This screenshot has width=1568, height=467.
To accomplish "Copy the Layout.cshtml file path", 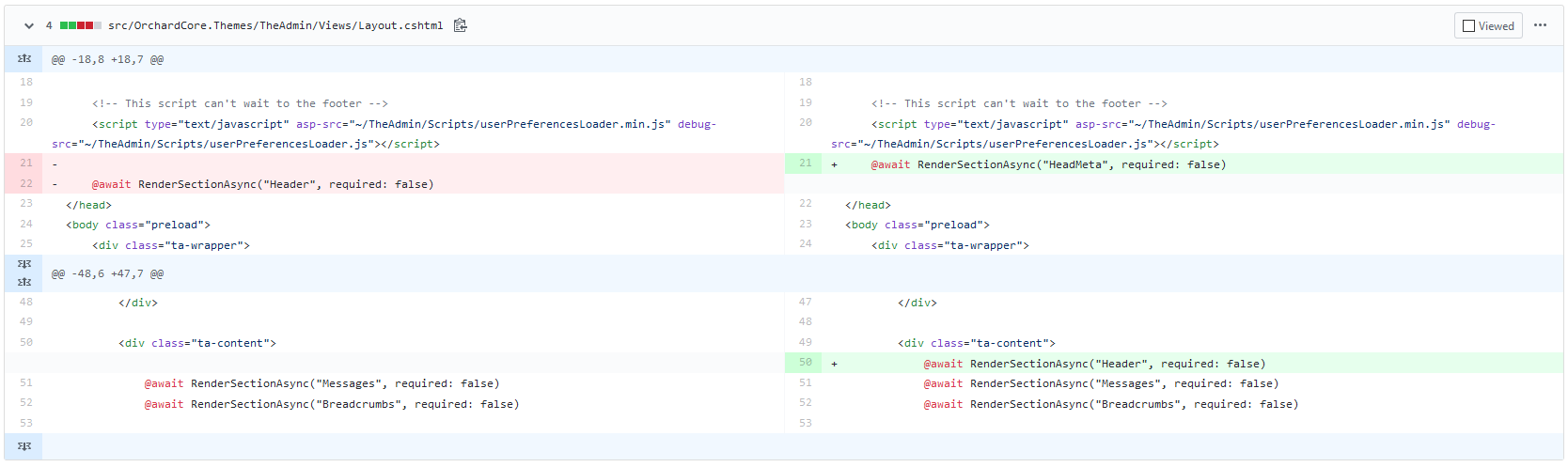I will 460,25.
